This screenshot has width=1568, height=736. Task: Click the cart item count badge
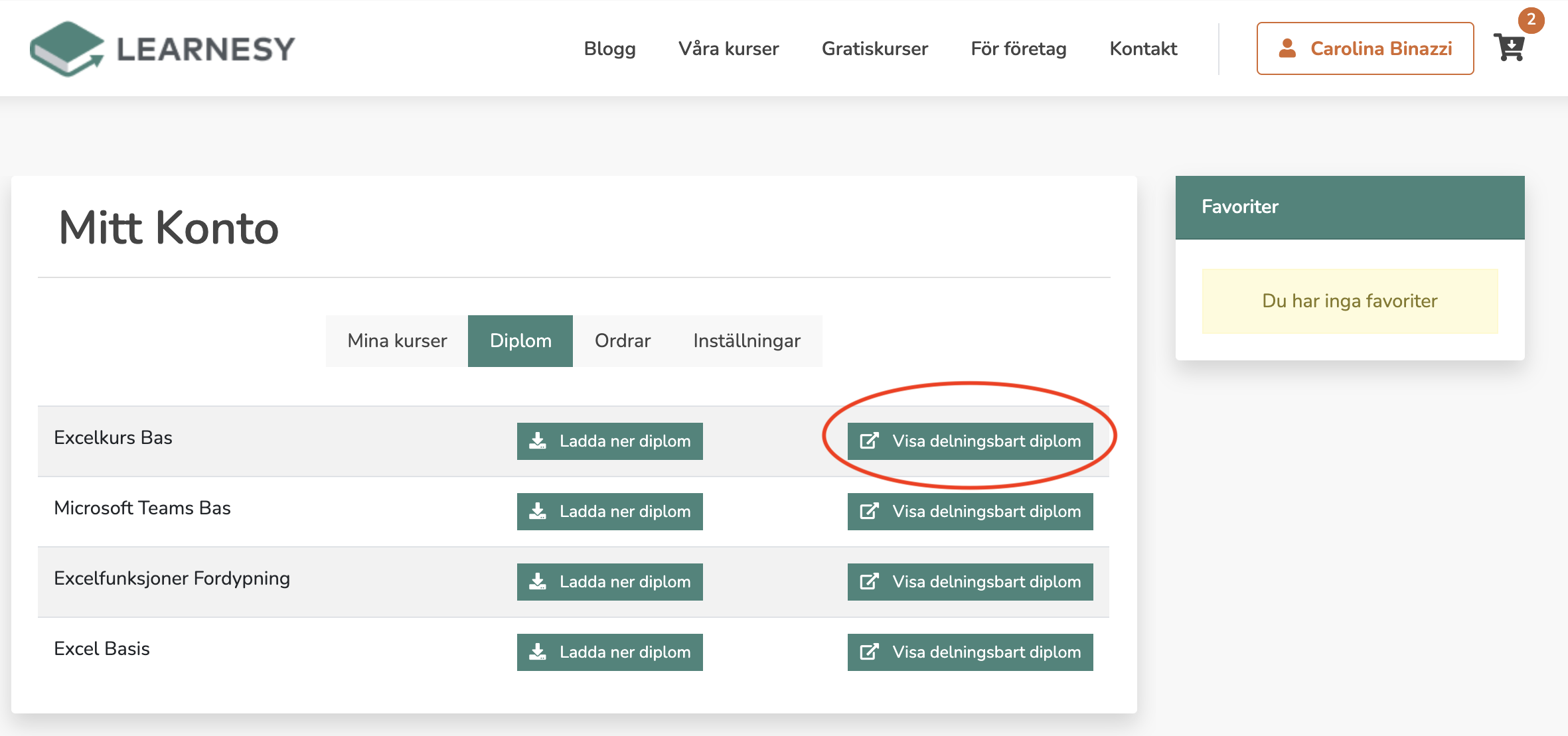[x=1531, y=20]
